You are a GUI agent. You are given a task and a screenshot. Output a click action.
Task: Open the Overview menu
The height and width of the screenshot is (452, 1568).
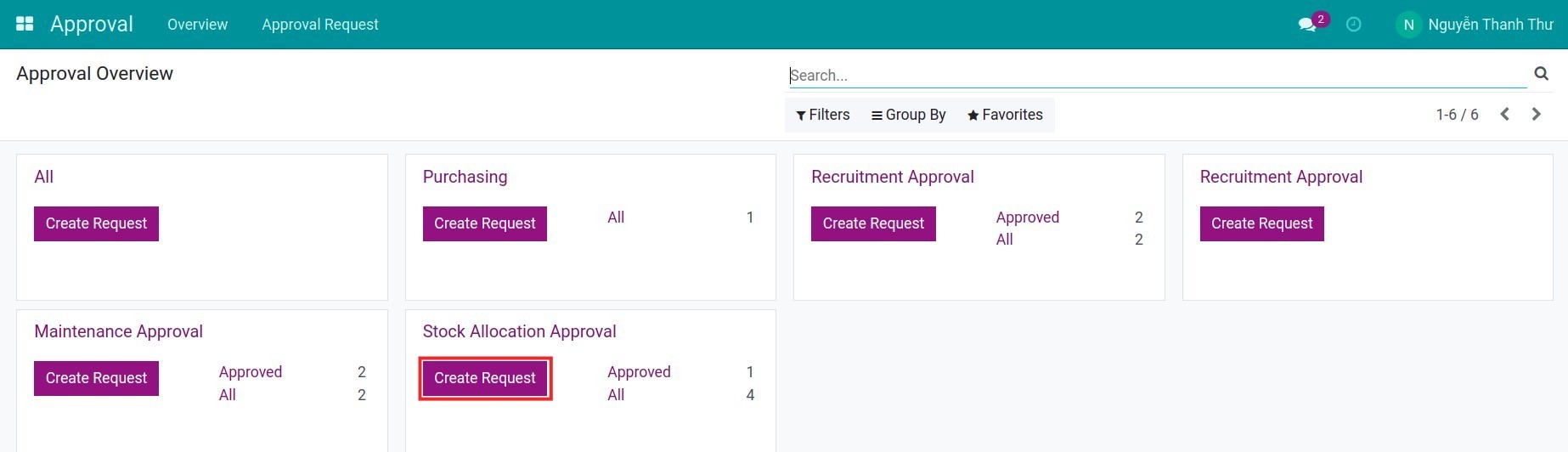click(x=197, y=25)
